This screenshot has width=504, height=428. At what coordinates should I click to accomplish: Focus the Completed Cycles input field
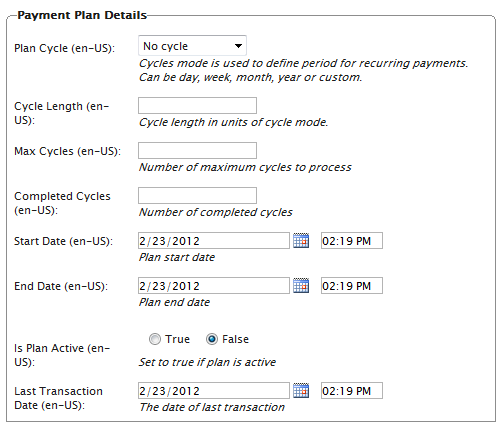click(x=197, y=195)
